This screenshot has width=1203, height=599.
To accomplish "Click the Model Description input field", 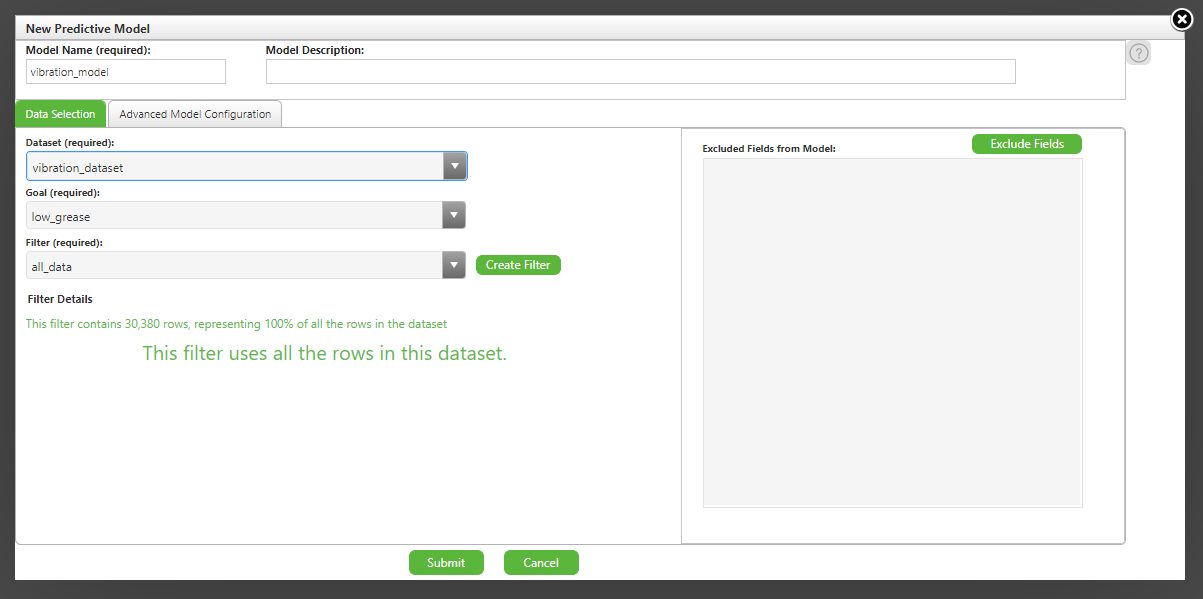I will pyautogui.click(x=640, y=71).
